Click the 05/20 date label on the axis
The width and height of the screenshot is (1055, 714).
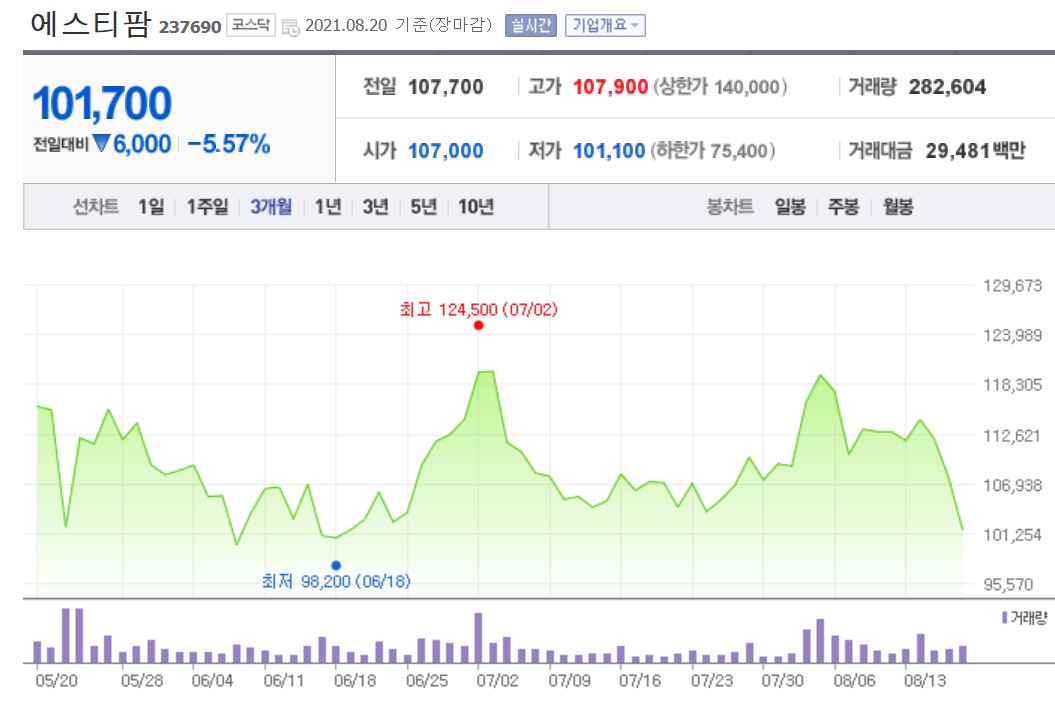click(57, 680)
